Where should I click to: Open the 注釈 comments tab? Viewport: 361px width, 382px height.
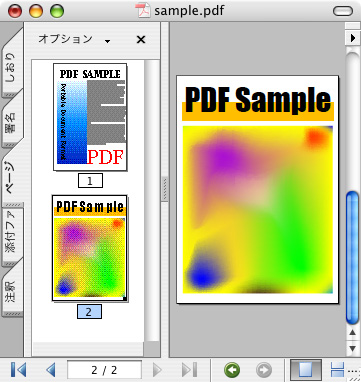point(13,293)
